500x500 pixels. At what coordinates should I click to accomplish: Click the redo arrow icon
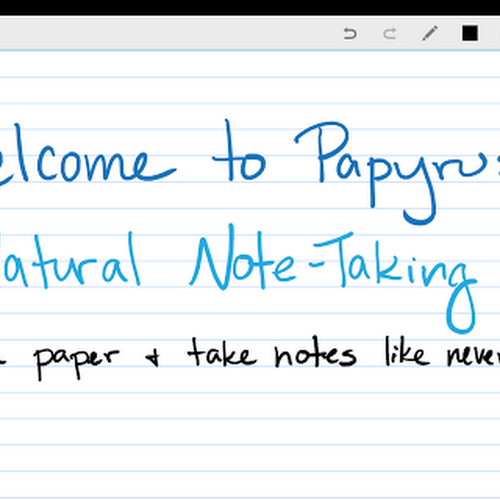(390, 34)
